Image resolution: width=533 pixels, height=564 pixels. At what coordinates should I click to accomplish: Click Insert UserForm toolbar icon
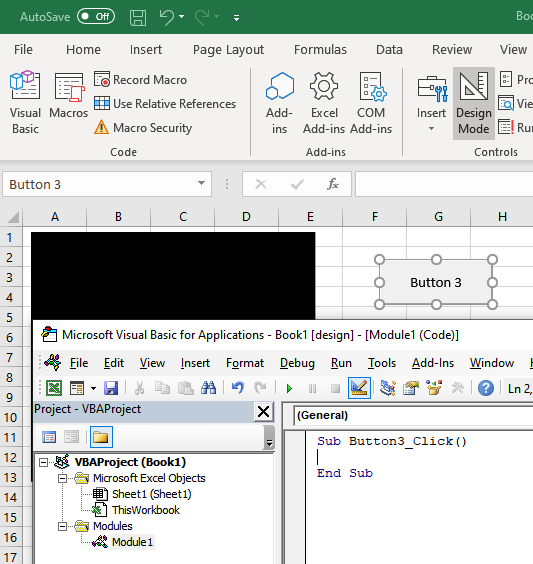click(77, 388)
